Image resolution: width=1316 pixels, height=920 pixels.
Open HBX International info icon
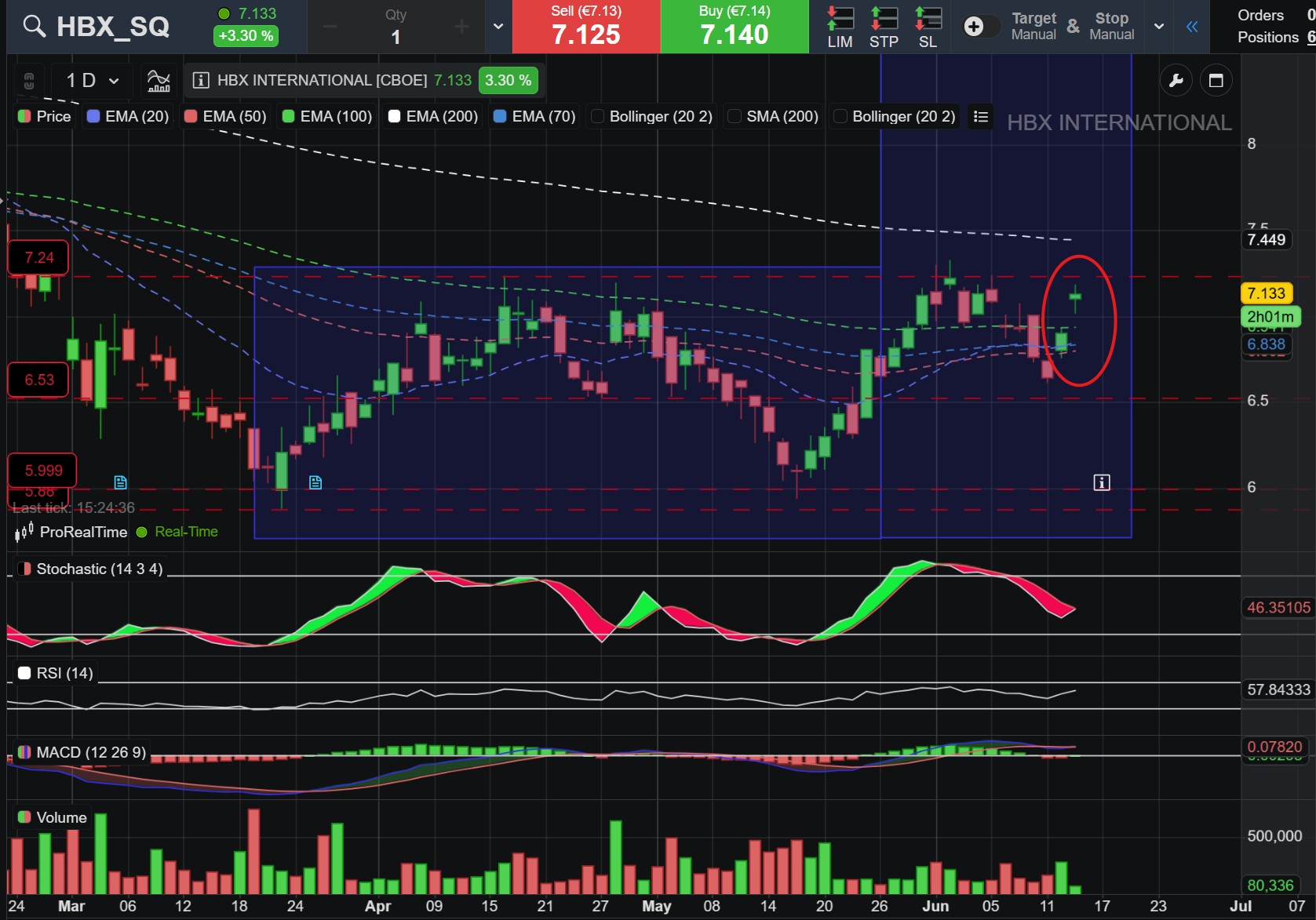click(x=201, y=80)
